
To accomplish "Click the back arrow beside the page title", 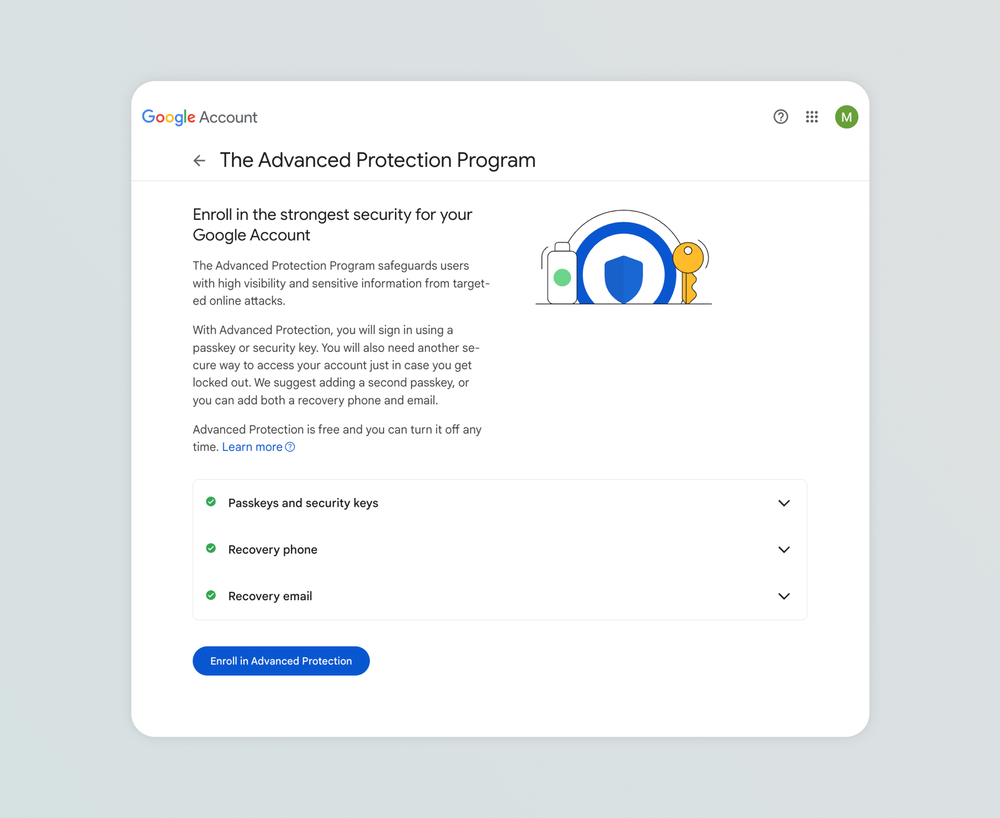I will [199, 161].
